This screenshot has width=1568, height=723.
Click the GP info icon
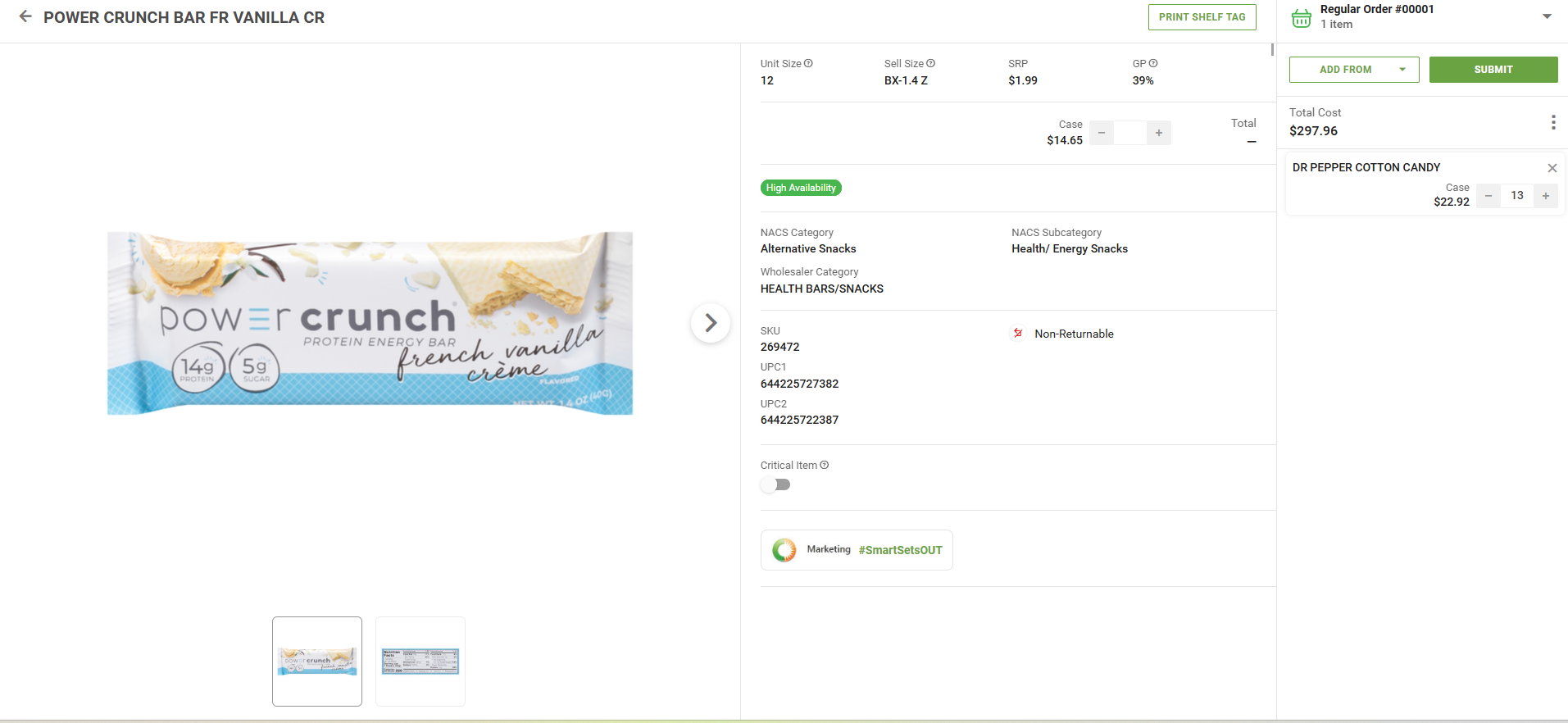coord(1153,63)
